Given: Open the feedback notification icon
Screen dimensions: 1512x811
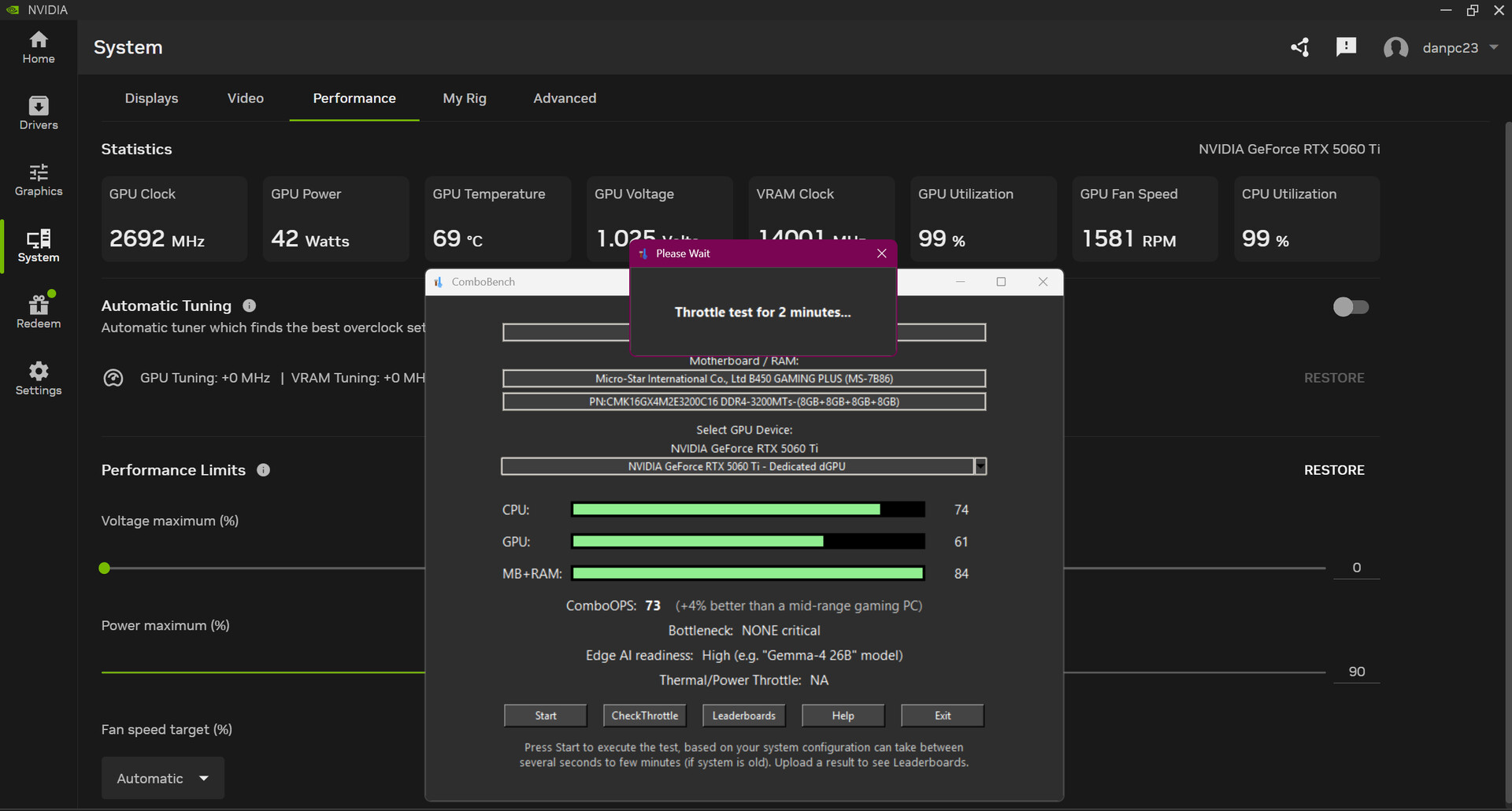Looking at the screenshot, I should [x=1347, y=47].
